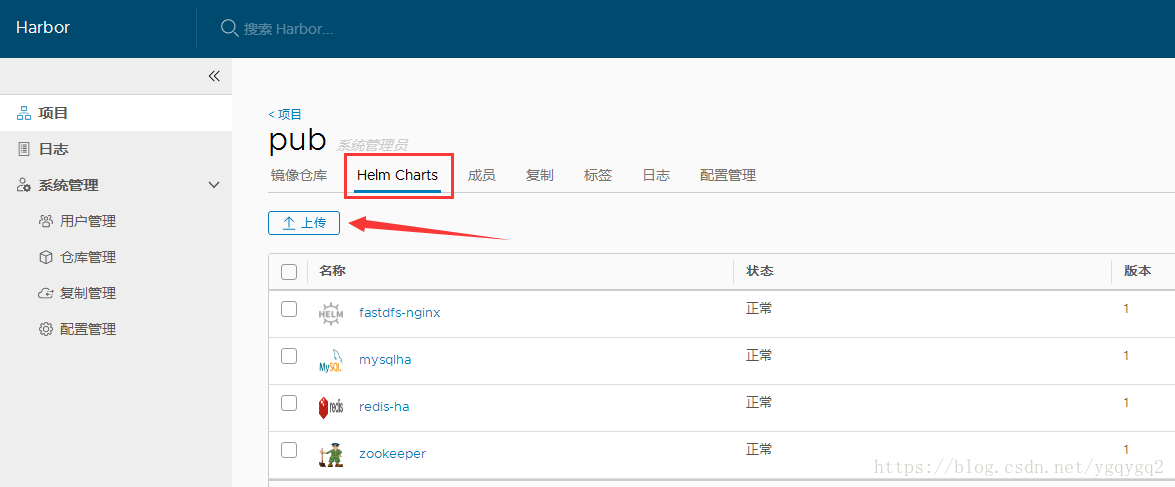Click the Harbor logo text
This screenshot has height=487, width=1175.
pyautogui.click(x=43, y=28)
